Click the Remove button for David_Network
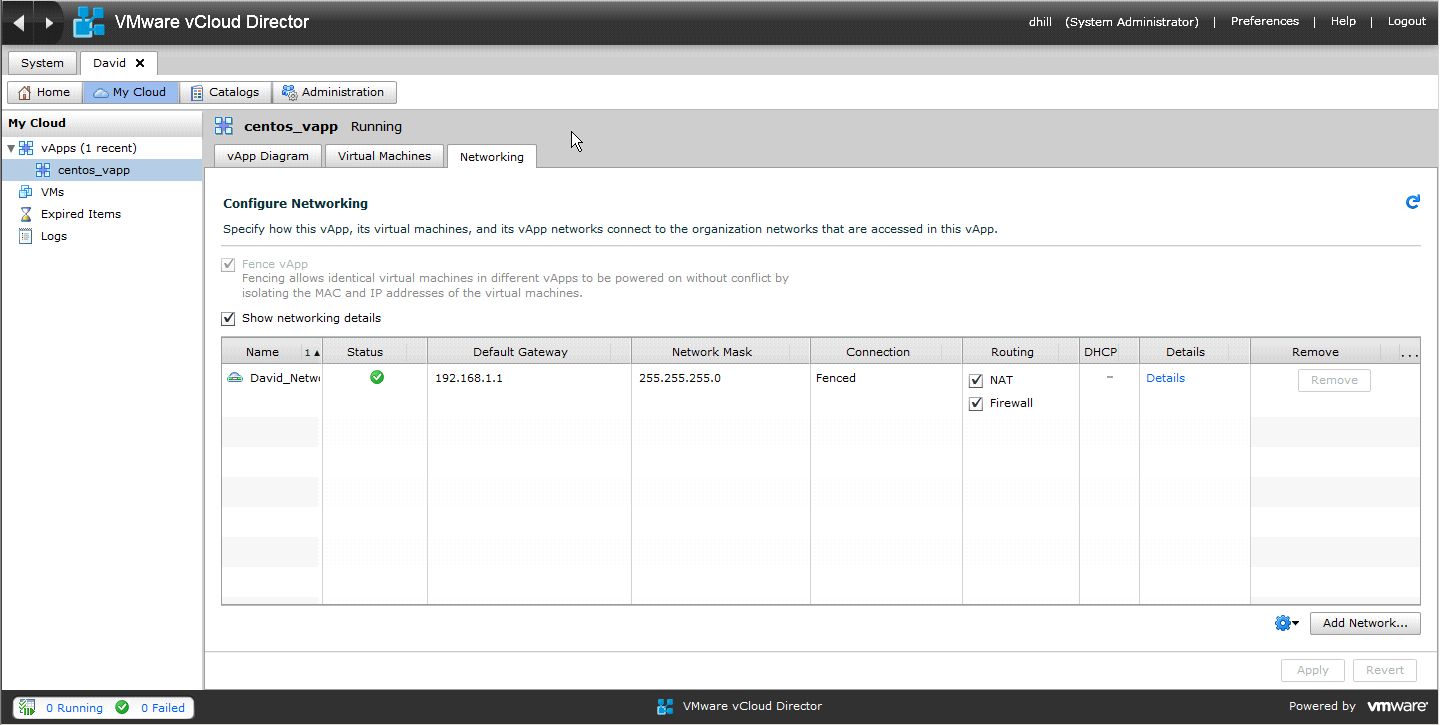The image size is (1440, 725). [x=1334, y=380]
